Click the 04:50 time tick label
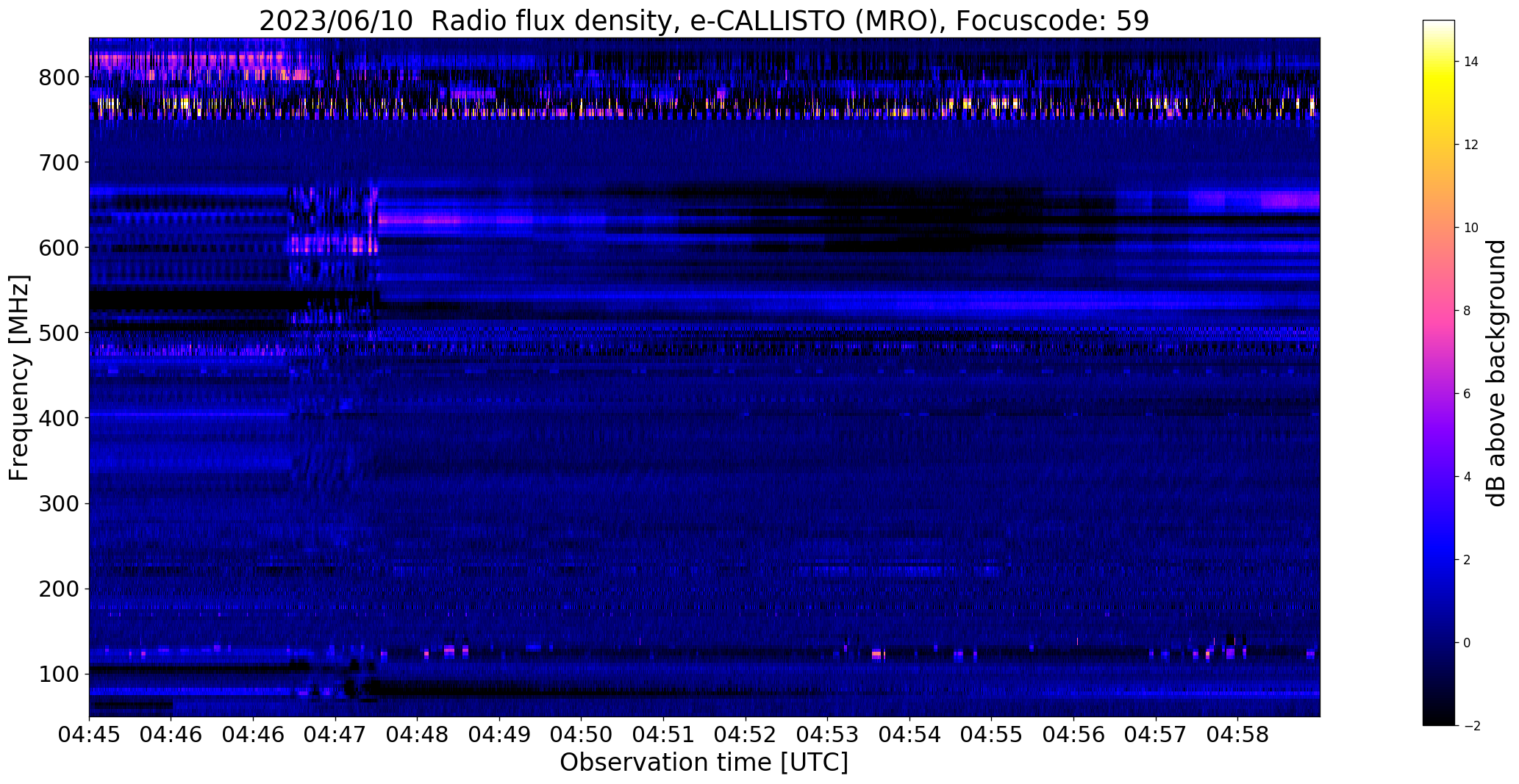This screenshot has height=784, width=1519. click(582, 734)
